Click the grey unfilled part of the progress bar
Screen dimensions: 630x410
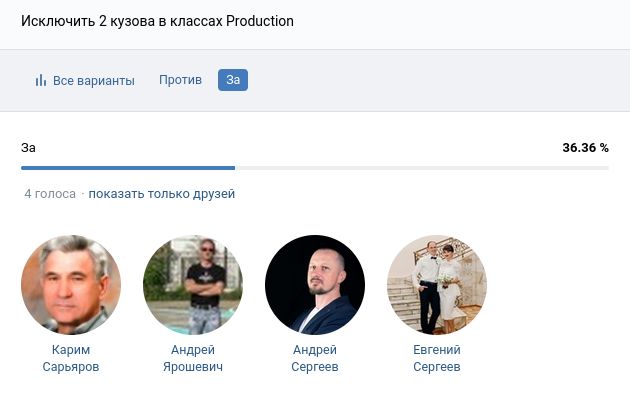point(420,168)
